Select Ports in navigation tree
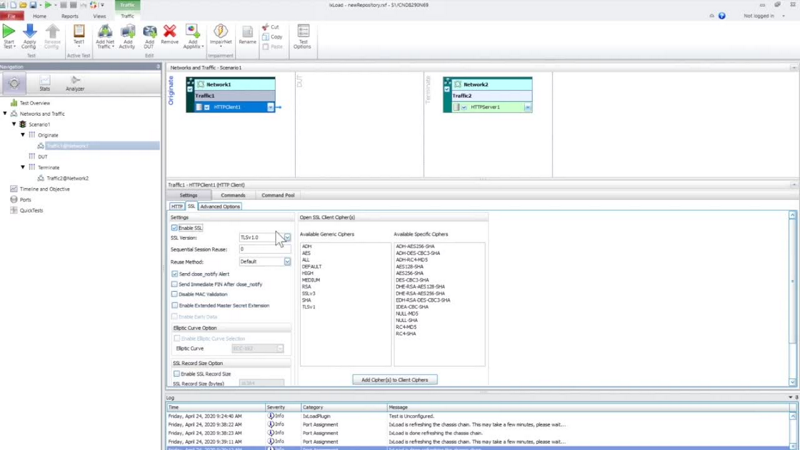The image size is (800, 450). coord(26,199)
